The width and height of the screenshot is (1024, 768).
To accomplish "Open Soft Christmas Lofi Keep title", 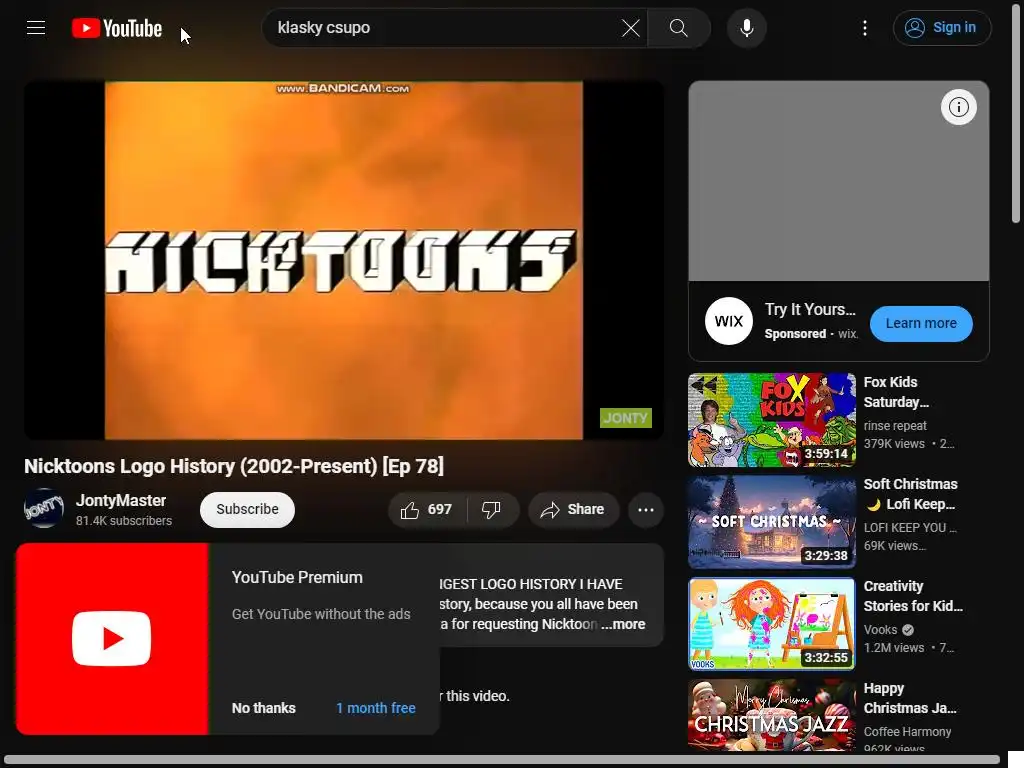I will [x=910, y=494].
